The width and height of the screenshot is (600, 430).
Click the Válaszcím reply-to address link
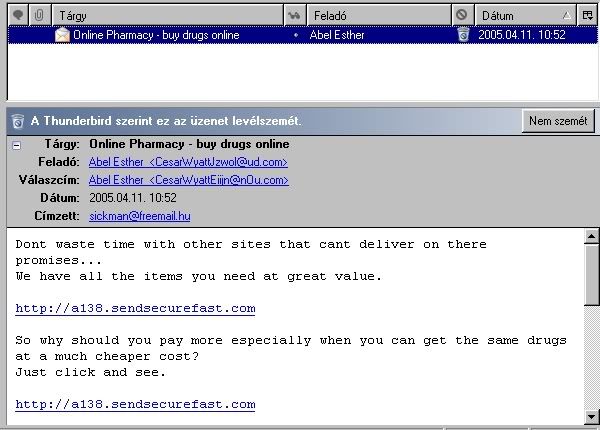tap(189, 180)
